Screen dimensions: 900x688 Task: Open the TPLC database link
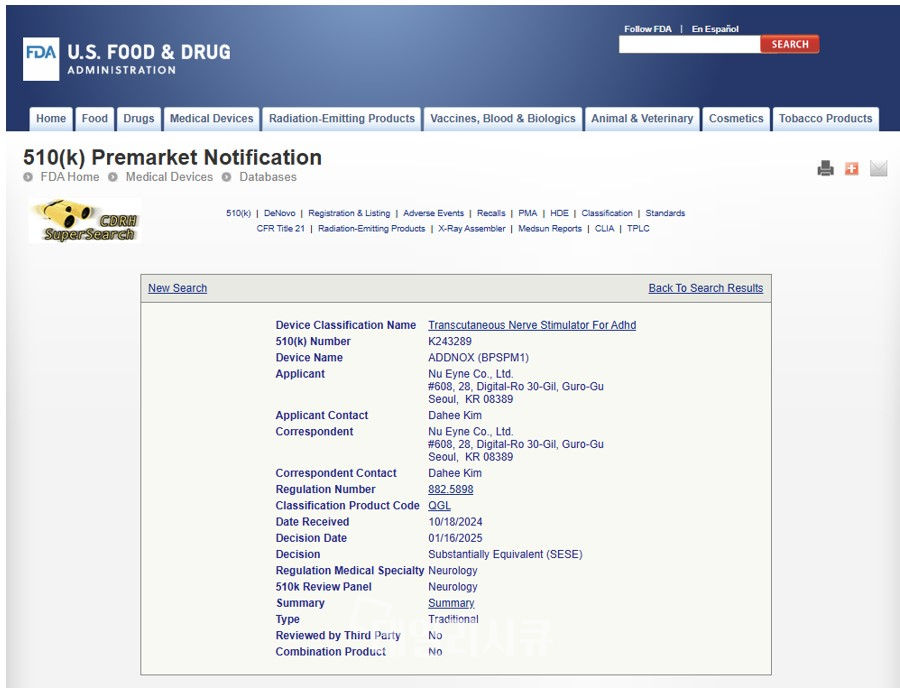point(637,228)
